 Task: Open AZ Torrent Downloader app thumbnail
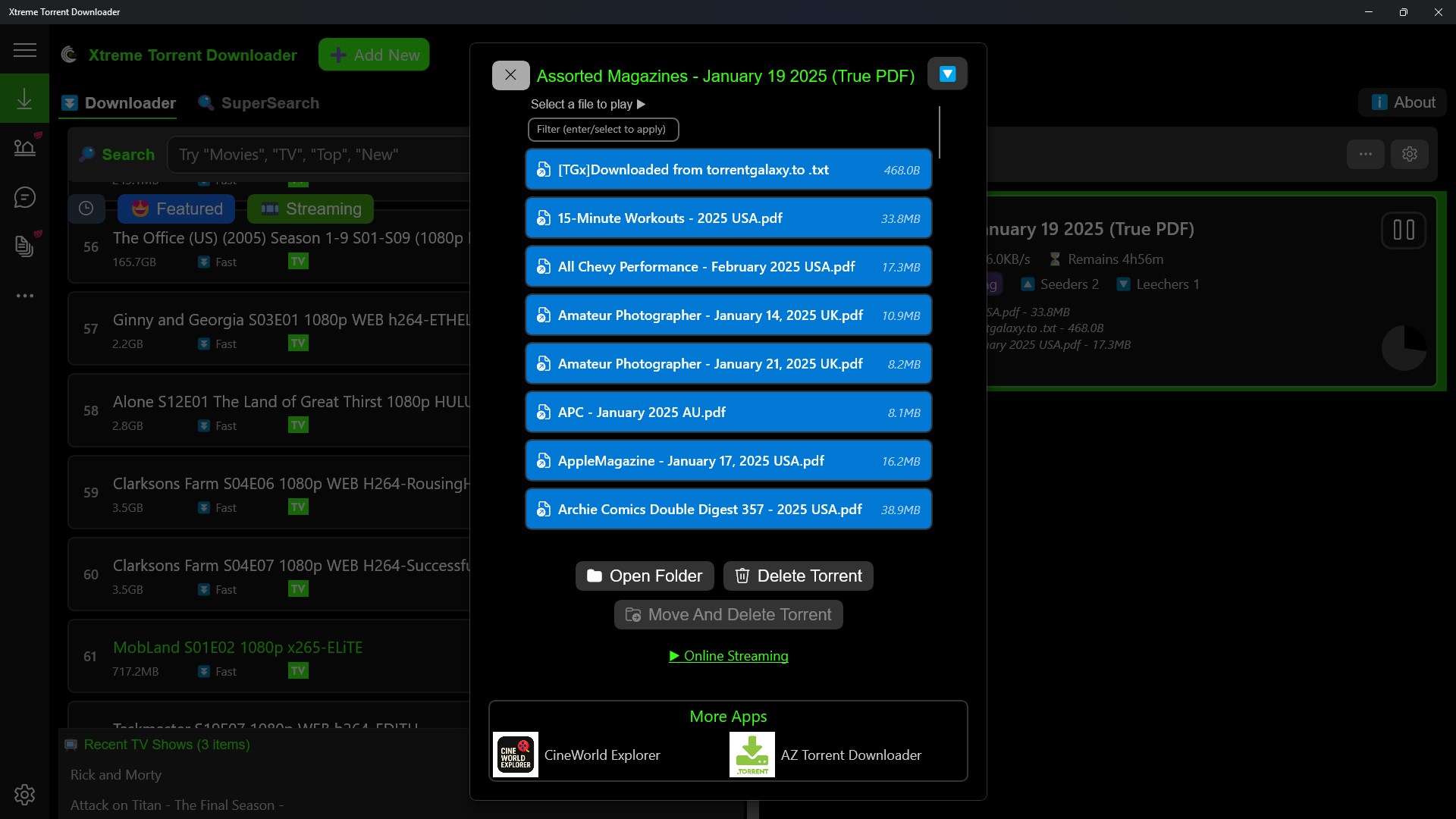752,755
